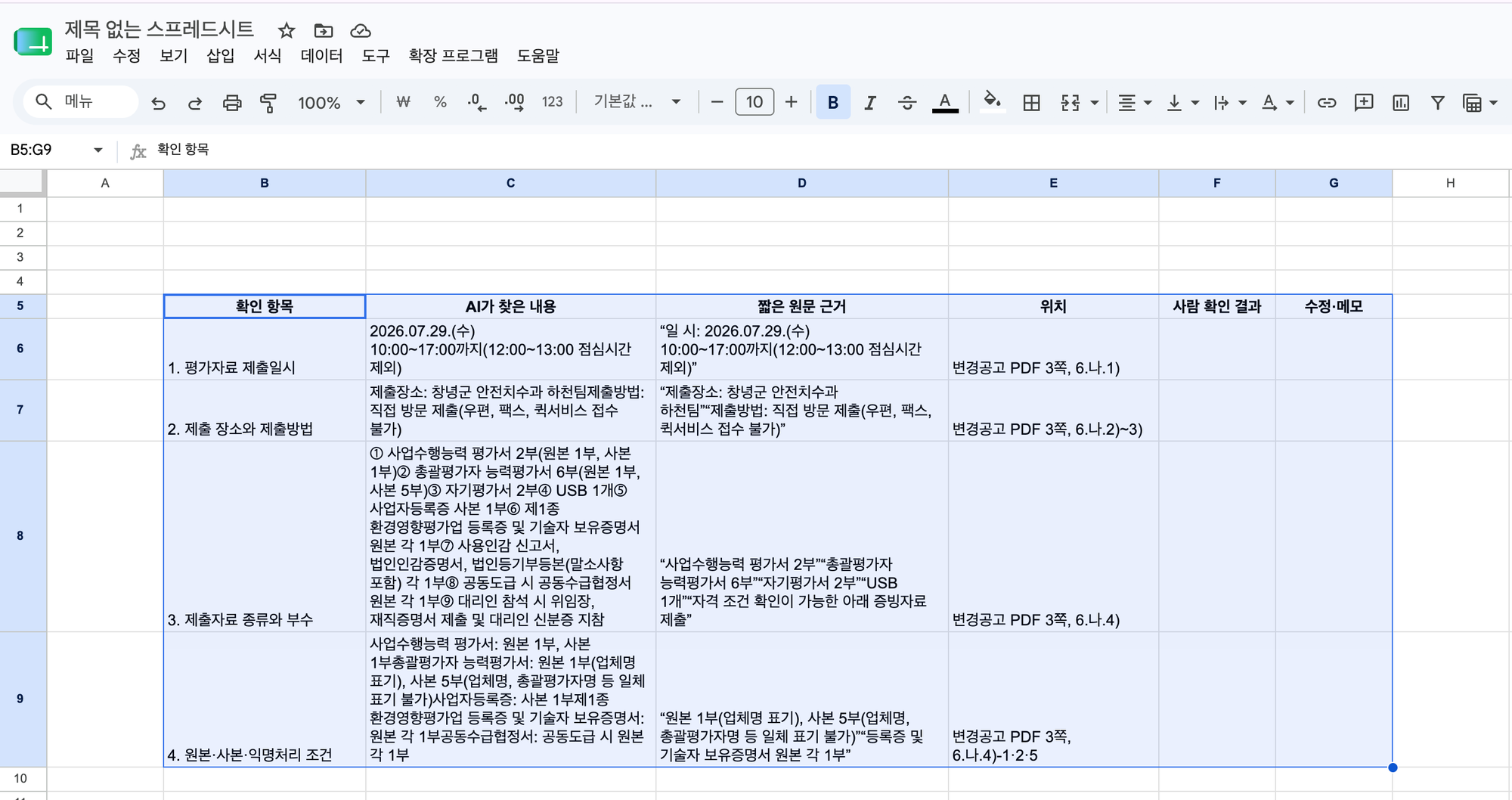Insert a link with the chain icon
1512x800 pixels.
pos(1327,103)
